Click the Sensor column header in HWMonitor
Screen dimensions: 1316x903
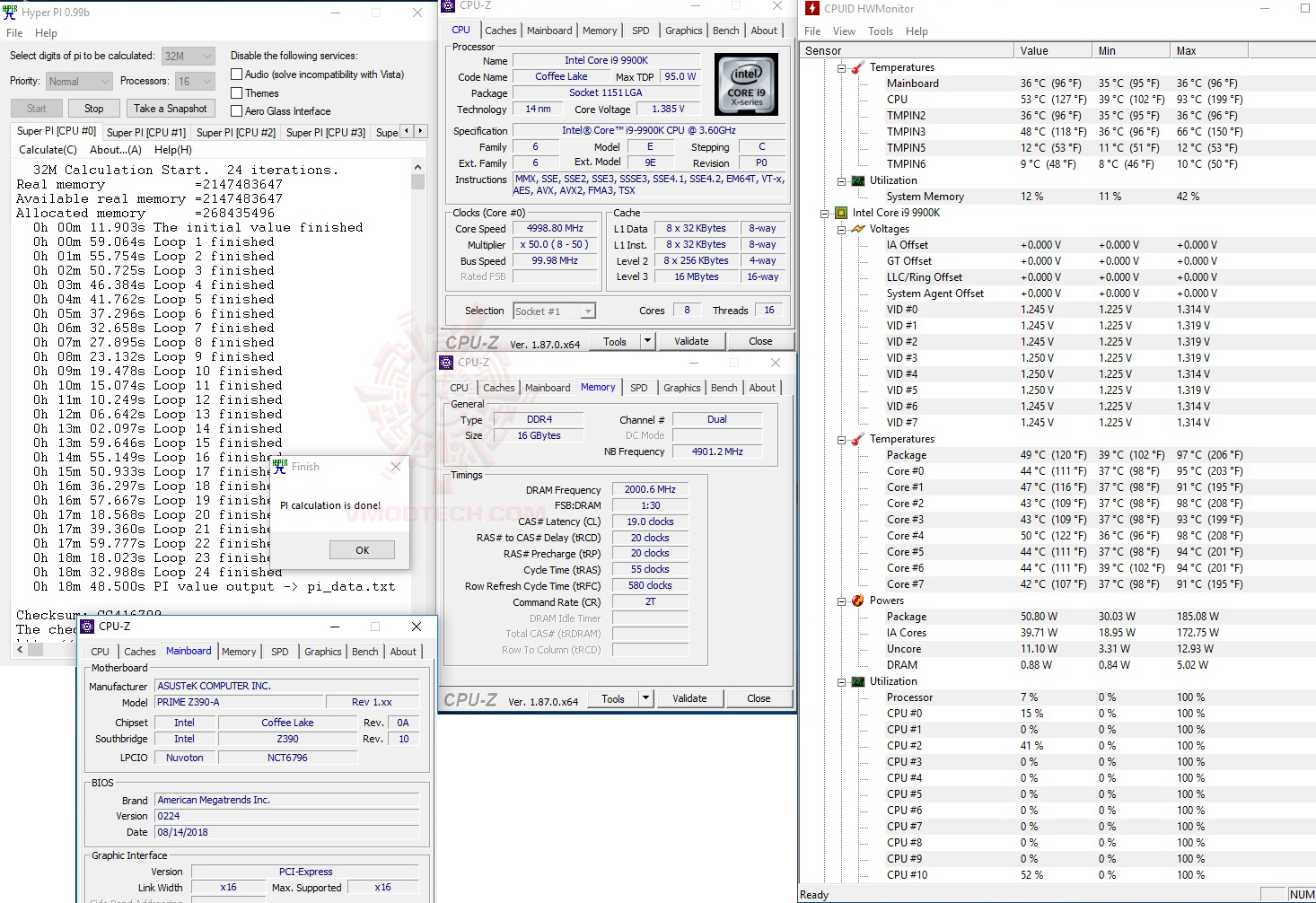coord(907,50)
